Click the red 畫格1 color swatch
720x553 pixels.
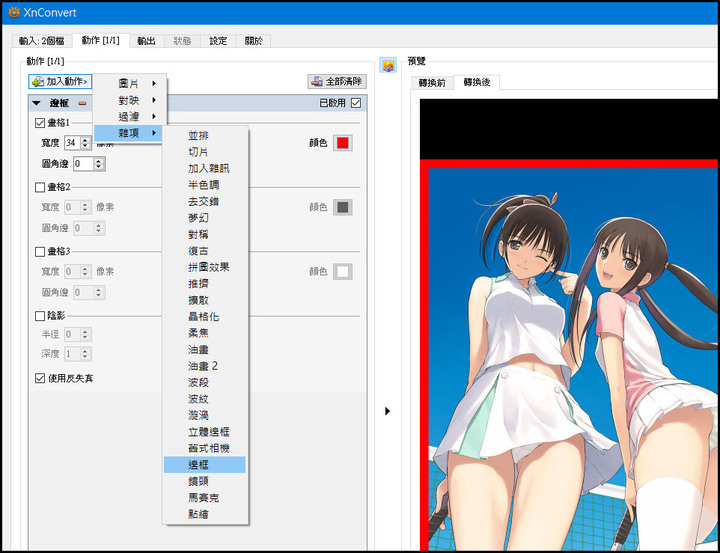coord(343,143)
